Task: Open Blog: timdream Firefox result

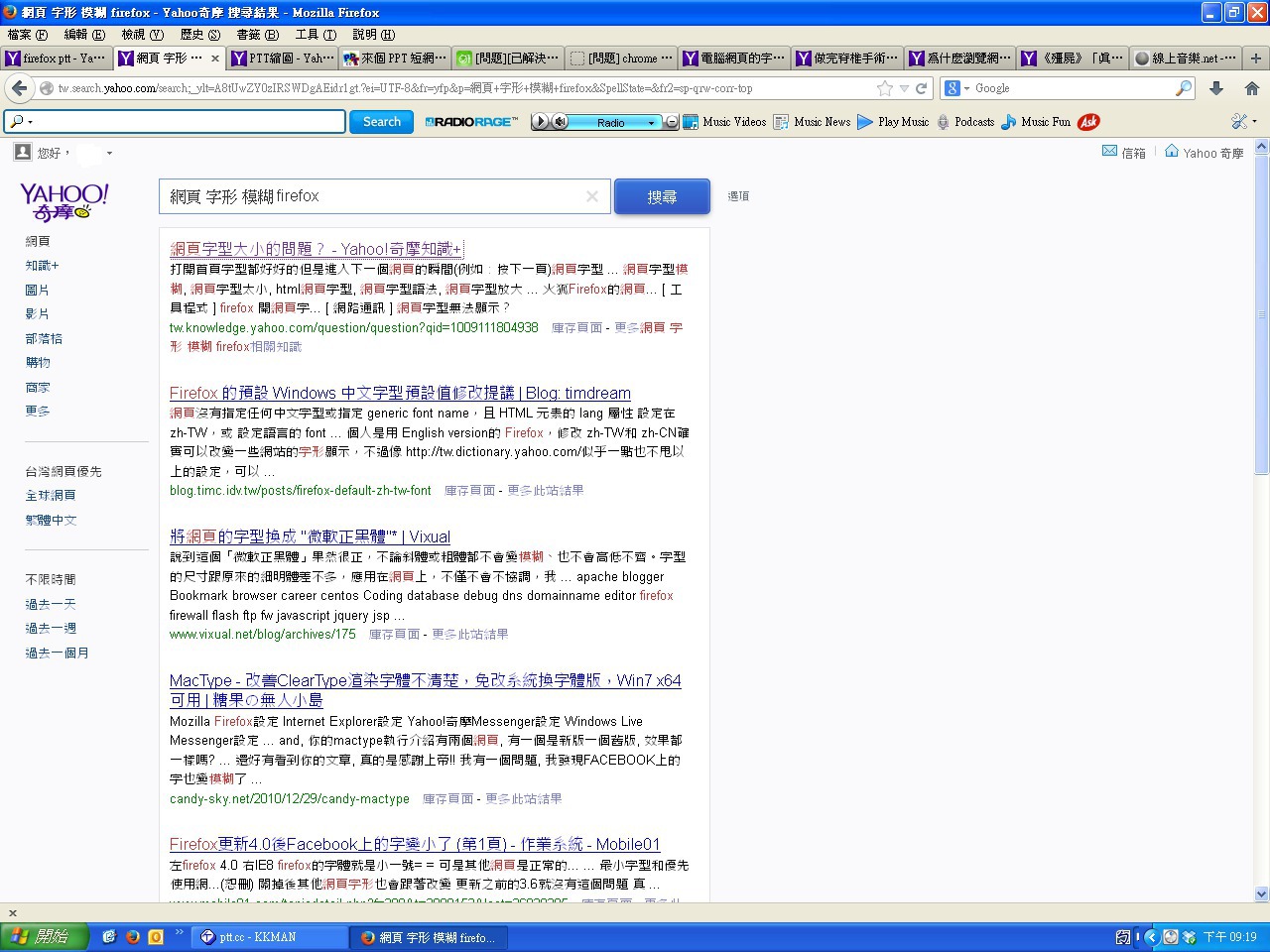Action: (x=400, y=393)
